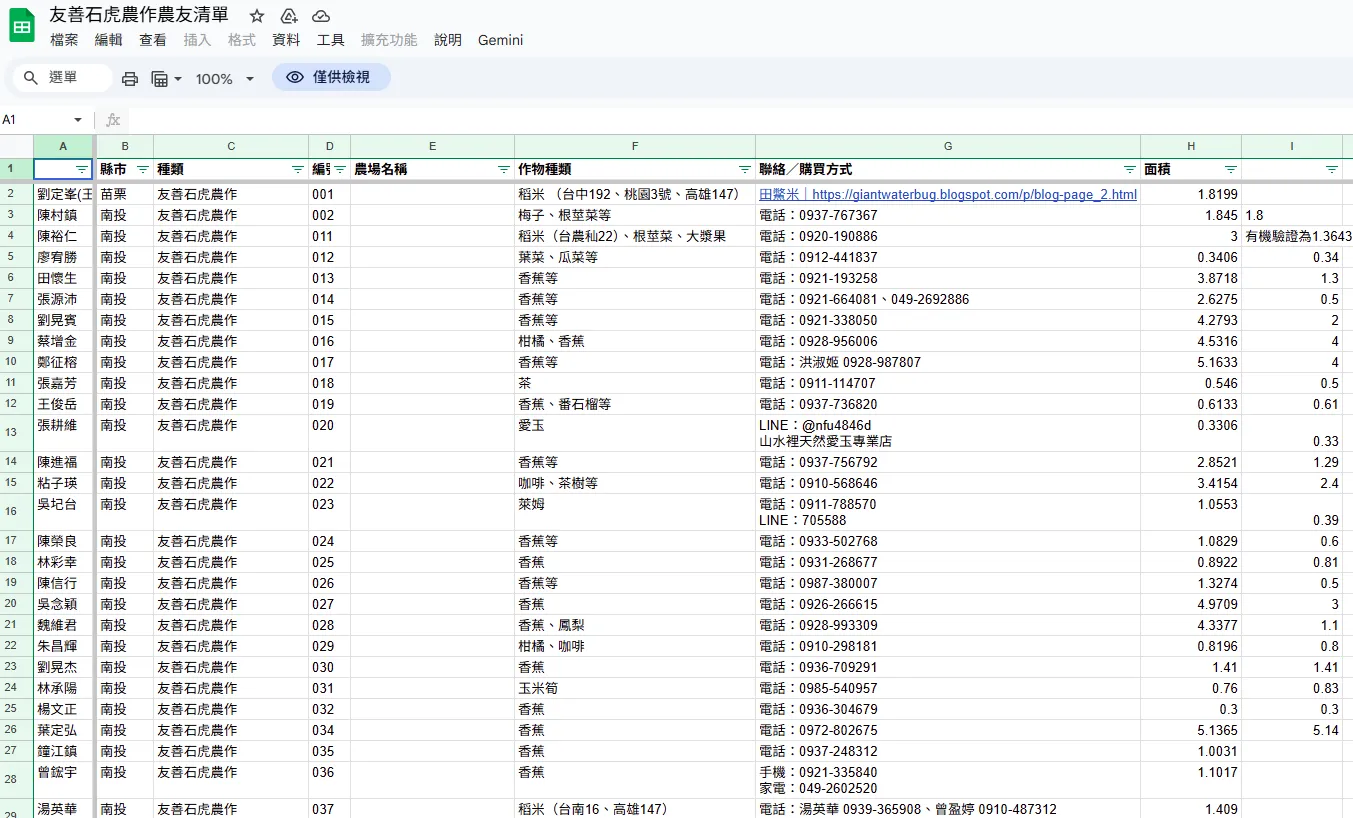Open the column I filter icon
1353x818 pixels.
1331,169
